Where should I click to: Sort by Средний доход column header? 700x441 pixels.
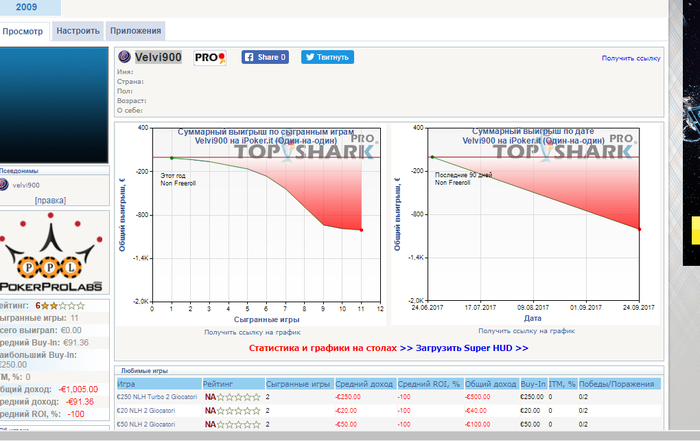point(365,384)
